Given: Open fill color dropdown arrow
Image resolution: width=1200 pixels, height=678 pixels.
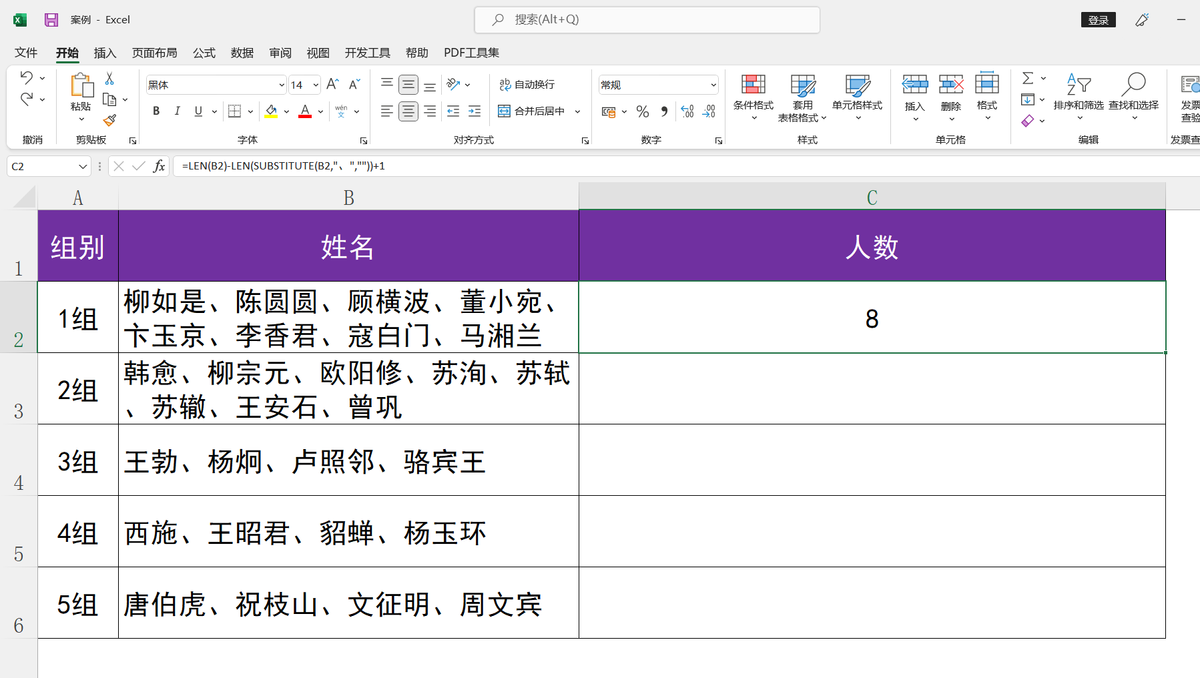Looking at the screenshot, I should 286,111.
